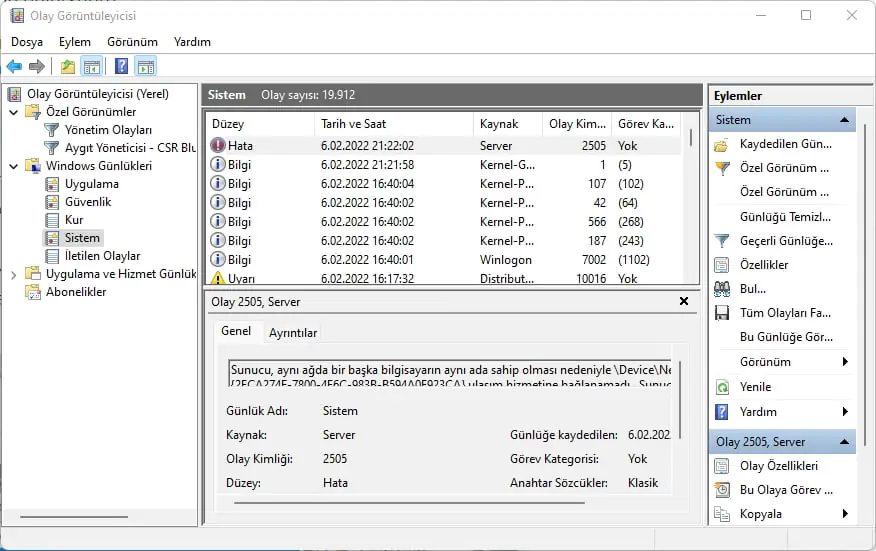This screenshot has height=551, width=876.
Task: Switch to the Genel tab
Action: [x=236, y=331]
